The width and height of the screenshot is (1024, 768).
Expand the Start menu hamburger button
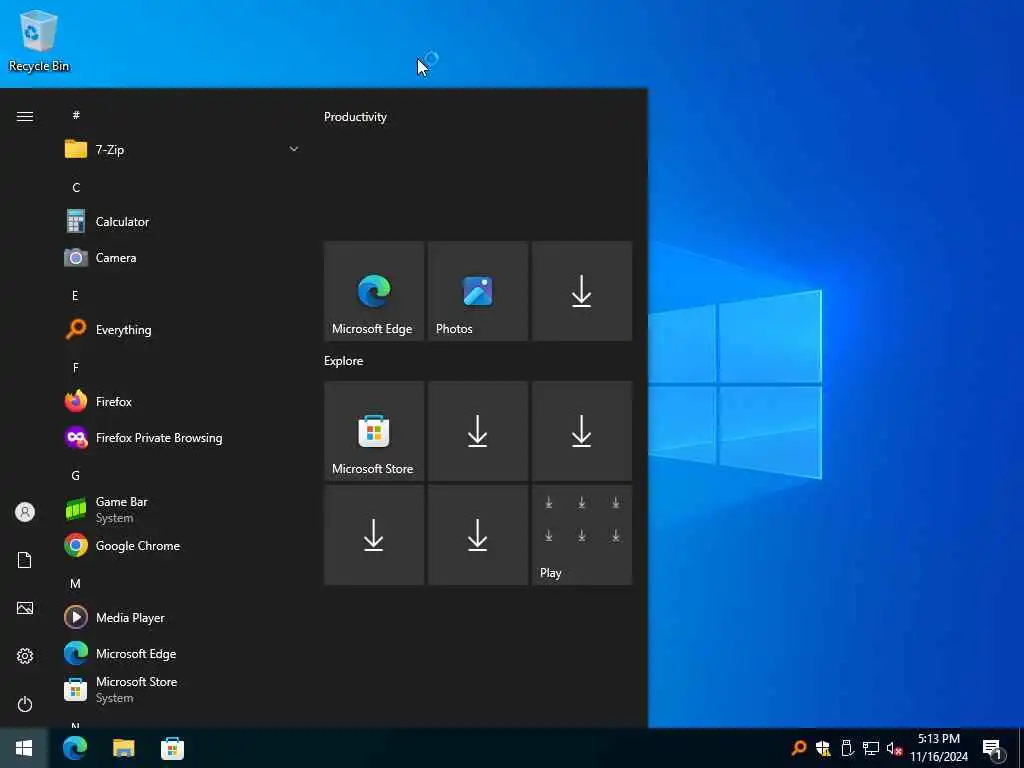pyautogui.click(x=25, y=116)
